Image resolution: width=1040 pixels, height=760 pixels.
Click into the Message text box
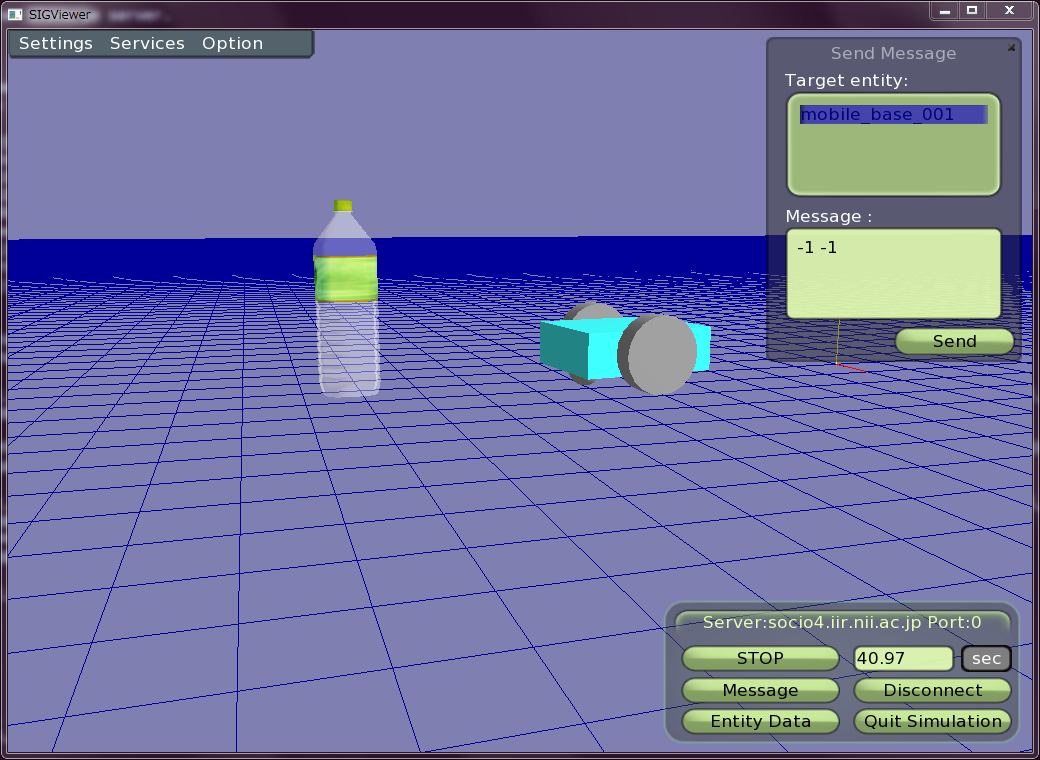click(893, 273)
